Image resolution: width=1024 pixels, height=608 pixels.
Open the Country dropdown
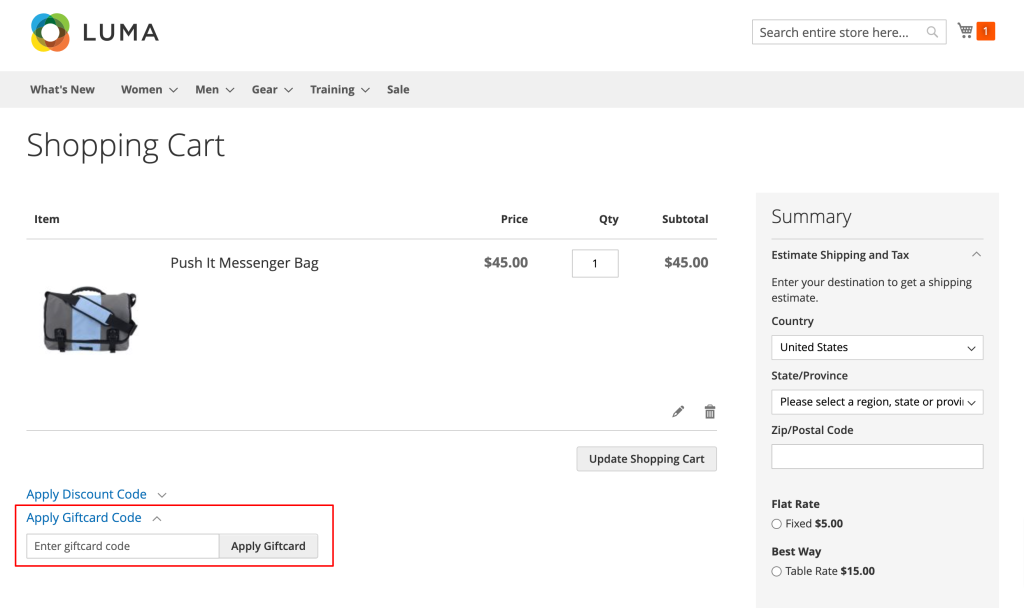coord(877,347)
